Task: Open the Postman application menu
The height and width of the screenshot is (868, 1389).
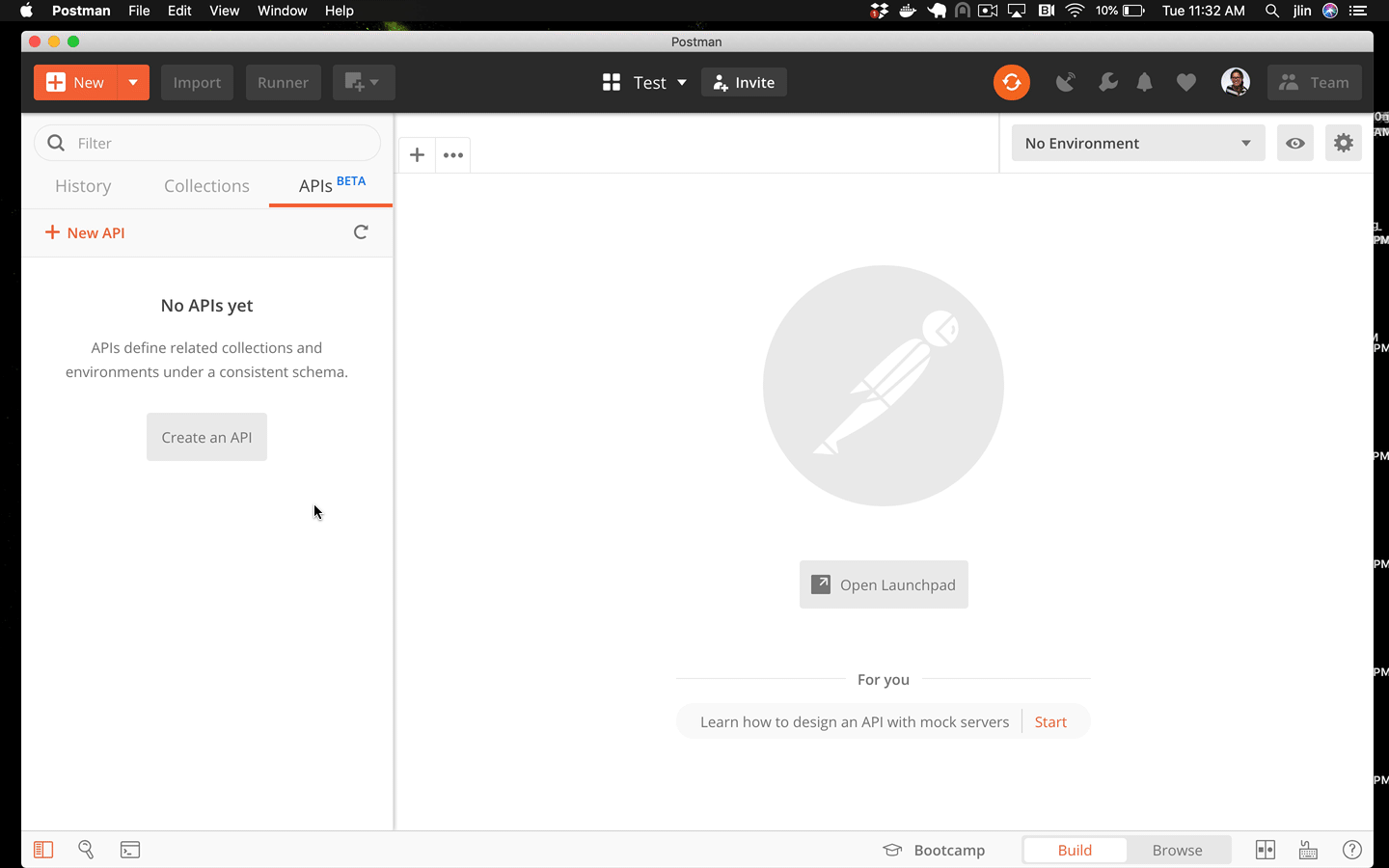Action: [x=81, y=11]
